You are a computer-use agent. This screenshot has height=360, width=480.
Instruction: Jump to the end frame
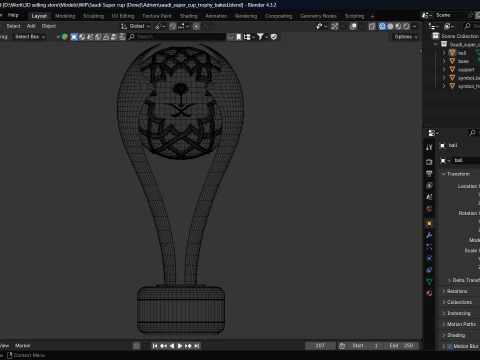(197, 346)
